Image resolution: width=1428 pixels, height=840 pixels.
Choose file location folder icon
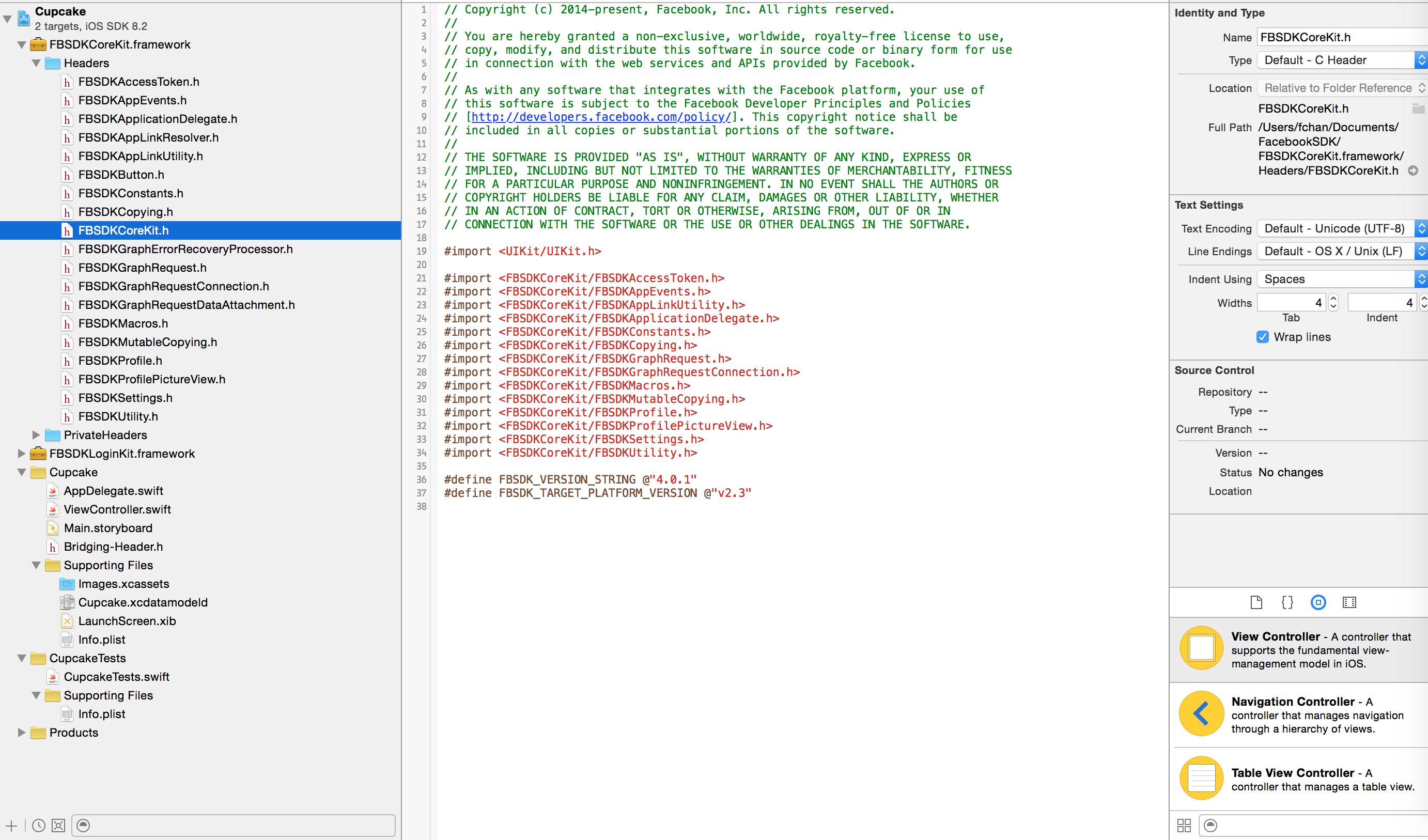[x=1417, y=108]
